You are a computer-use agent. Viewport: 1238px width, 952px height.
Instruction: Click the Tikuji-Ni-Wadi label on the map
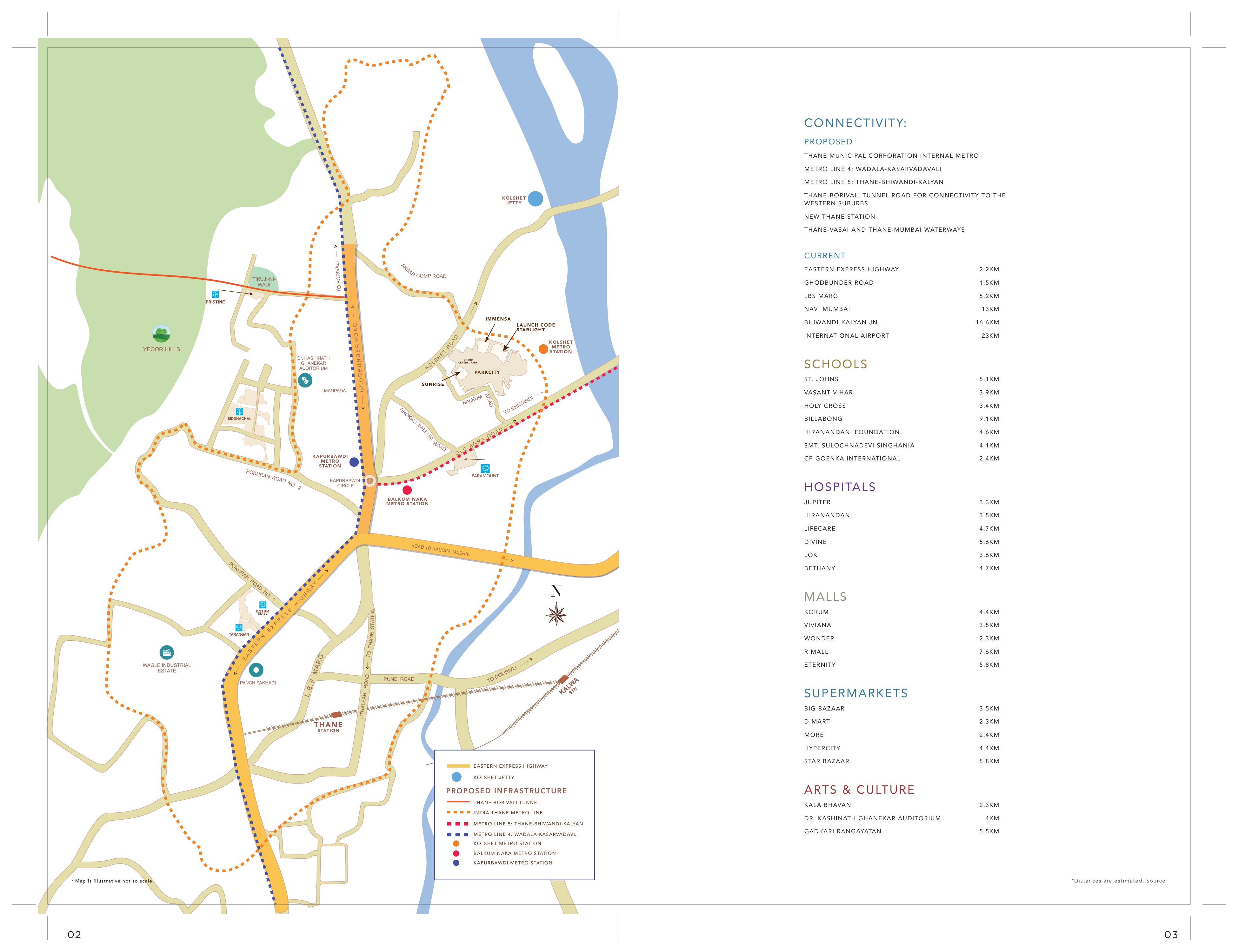(x=264, y=282)
